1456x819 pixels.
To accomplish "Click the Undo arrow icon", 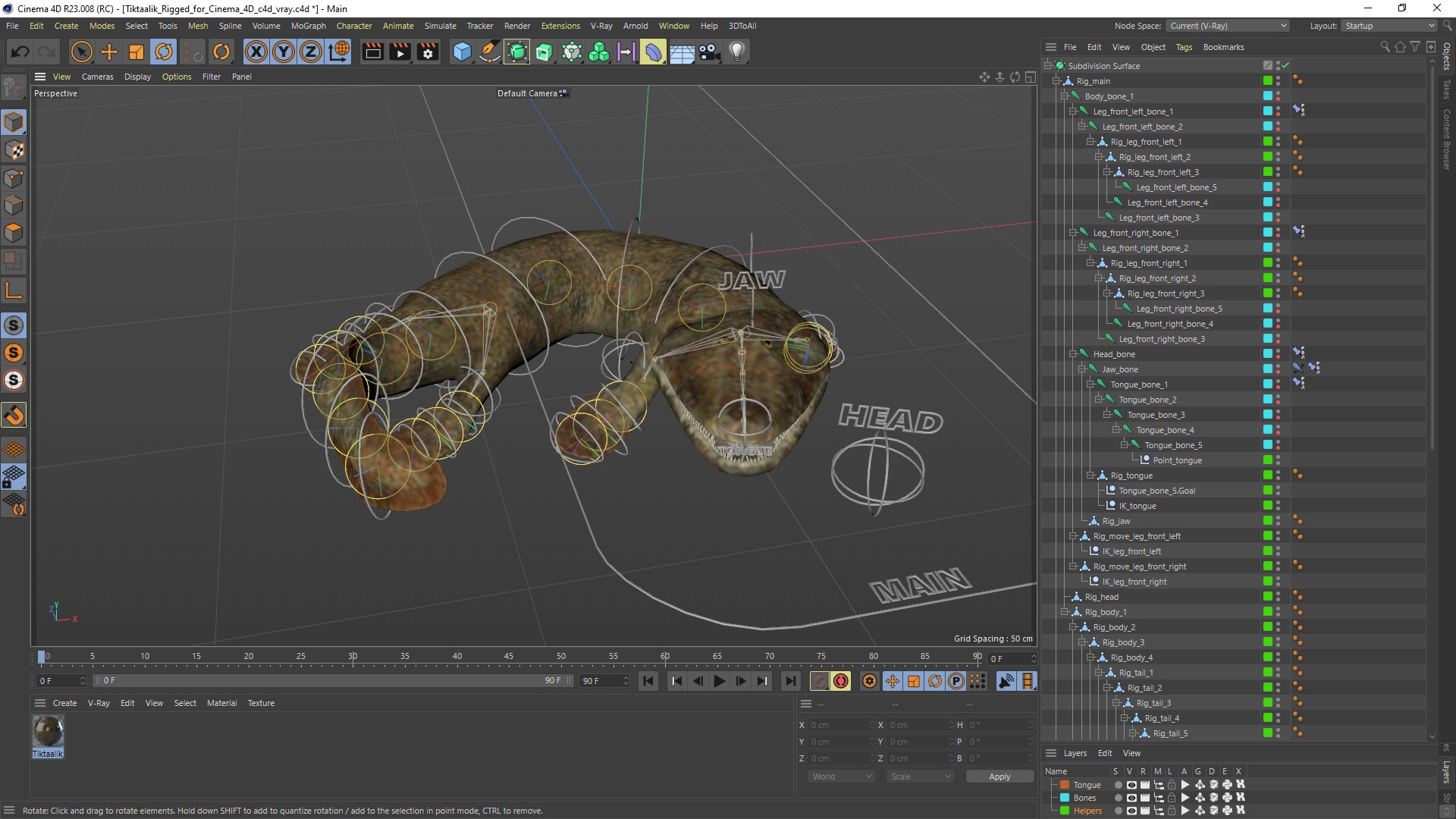I will coord(20,52).
